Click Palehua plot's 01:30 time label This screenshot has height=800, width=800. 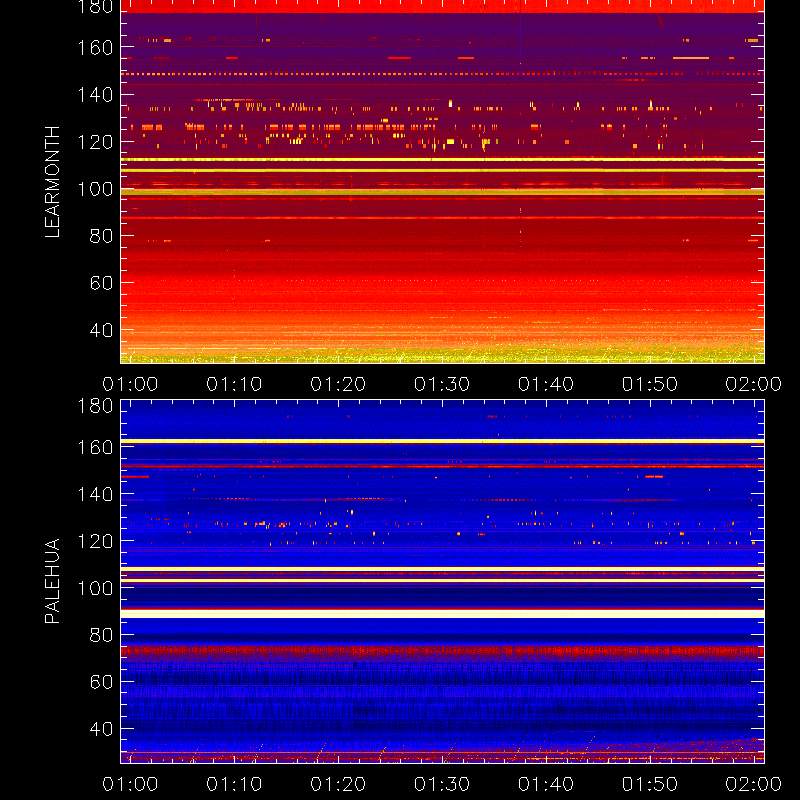442,784
